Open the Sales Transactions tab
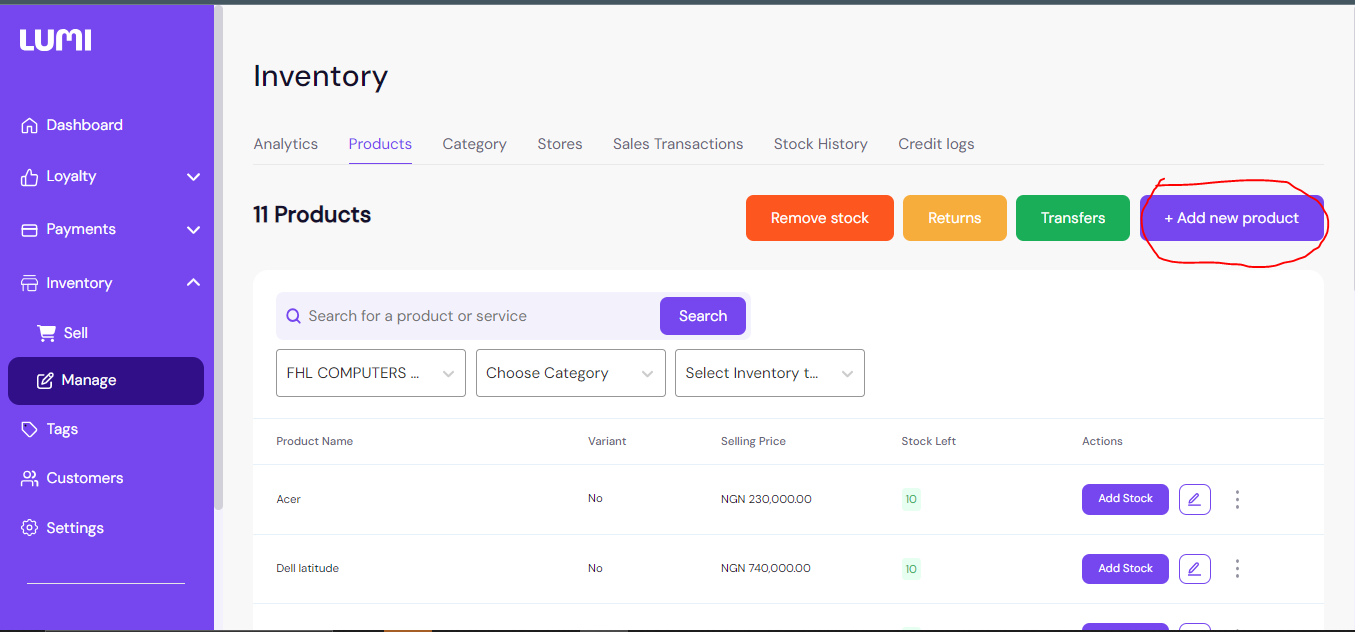The image size is (1355, 632). (678, 144)
